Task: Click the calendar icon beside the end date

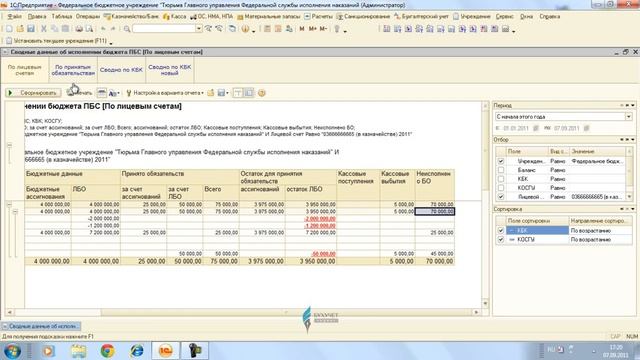Action: click(587, 128)
